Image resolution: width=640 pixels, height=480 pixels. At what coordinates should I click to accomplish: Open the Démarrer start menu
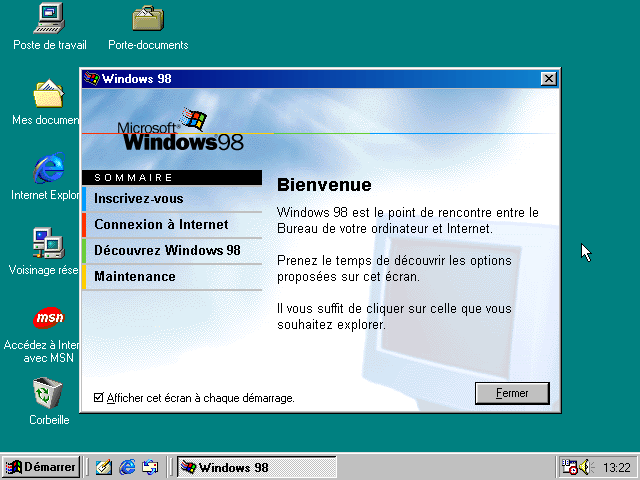pos(41,467)
